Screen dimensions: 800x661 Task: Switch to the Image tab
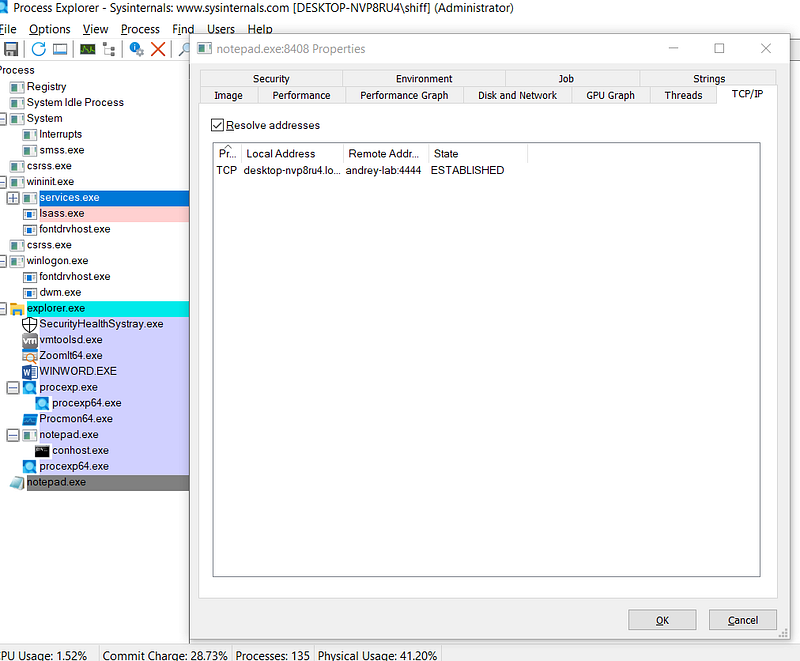[x=228, y=95]
